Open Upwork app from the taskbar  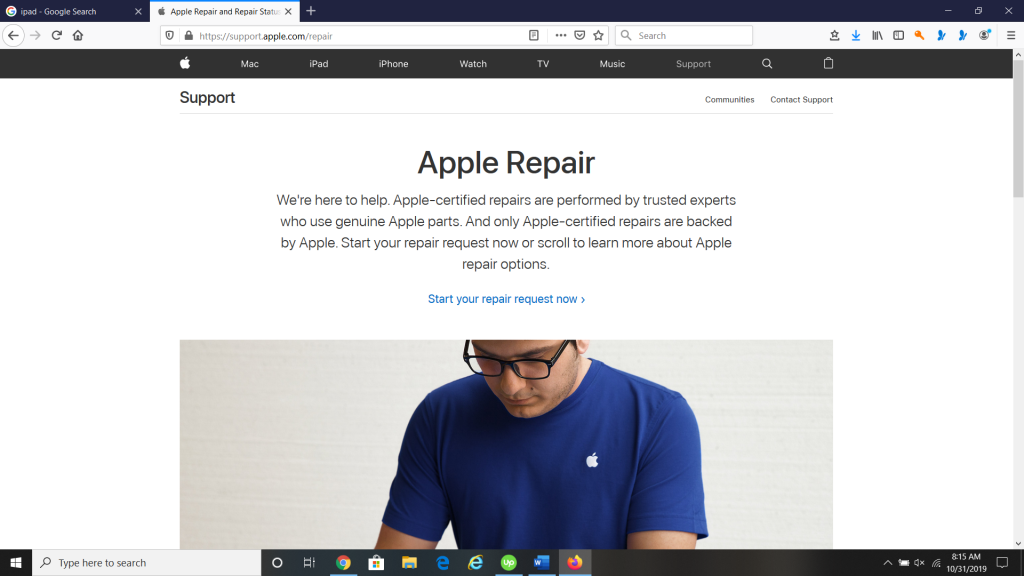click(x=509, y=562)
